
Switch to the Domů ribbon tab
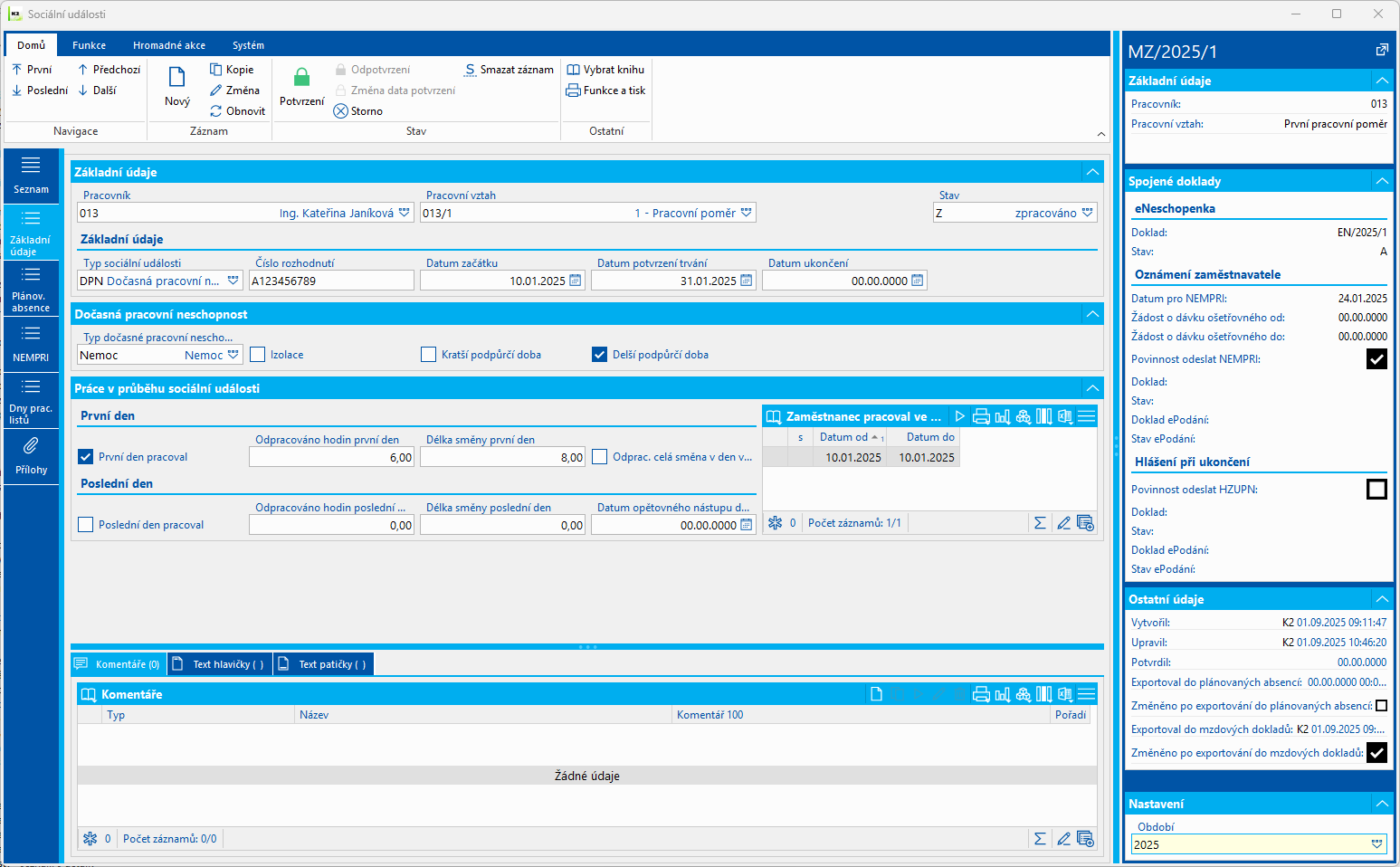pyautogui.click(x=31, y=45)
